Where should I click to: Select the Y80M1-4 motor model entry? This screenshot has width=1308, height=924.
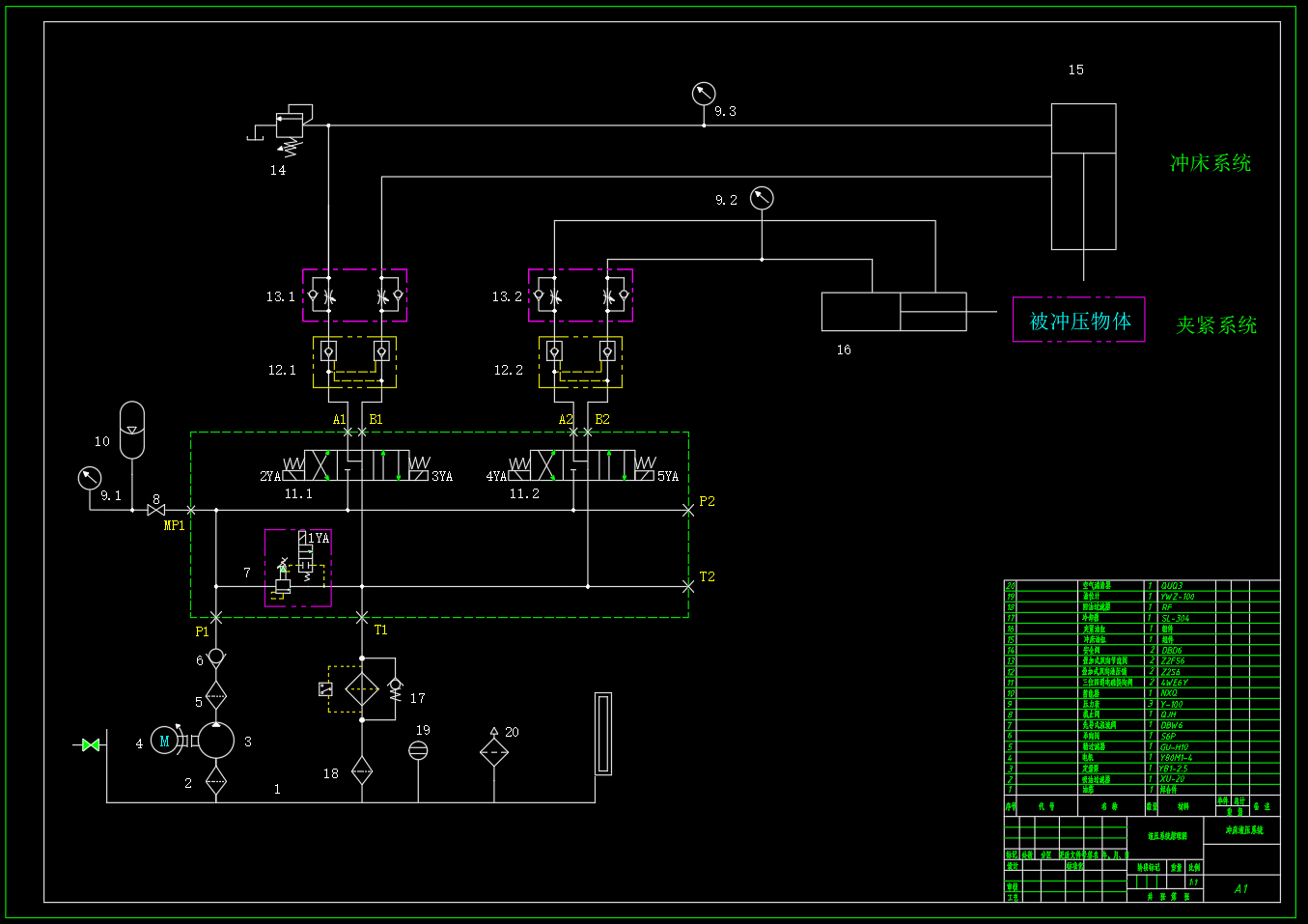1176,758
